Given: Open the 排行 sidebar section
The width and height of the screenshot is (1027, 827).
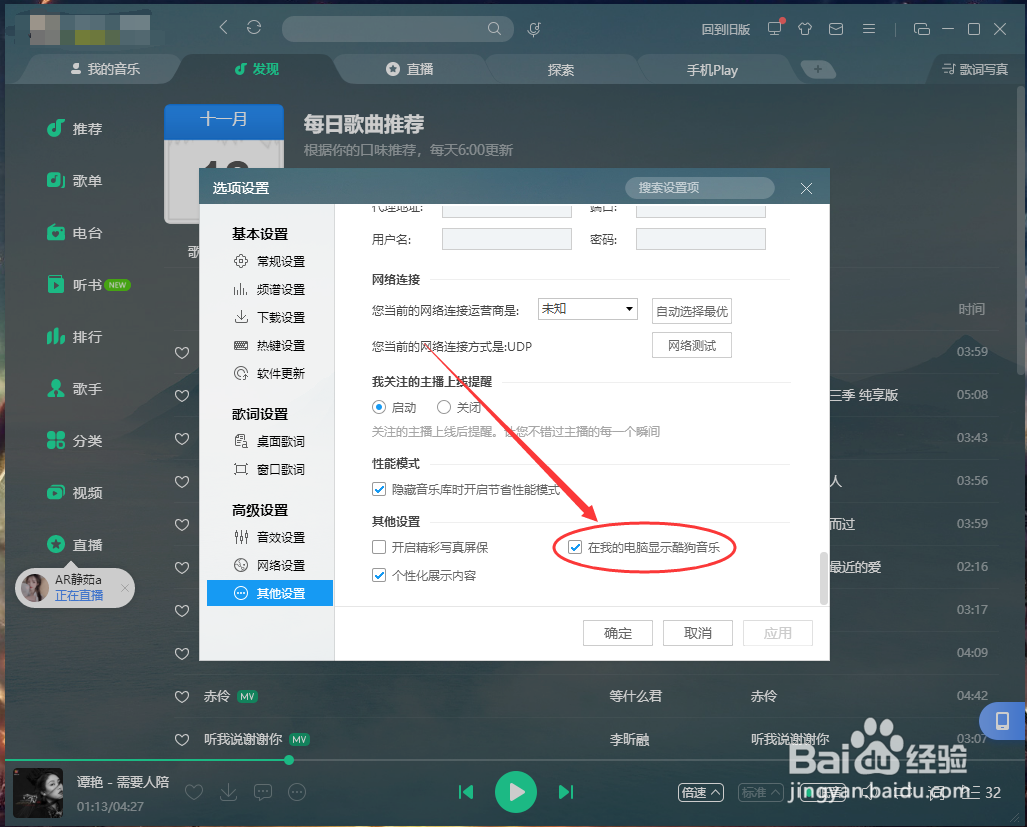Looking at the screenshot, I should [75, 337].
